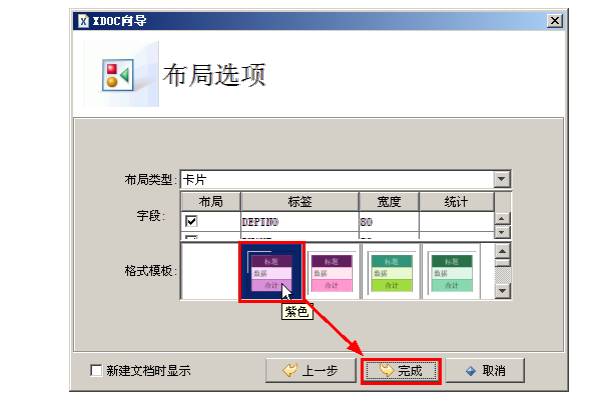Screen dimensions: 589x397
Task: Click the 宽度 column header
Action: click(389, 202)
